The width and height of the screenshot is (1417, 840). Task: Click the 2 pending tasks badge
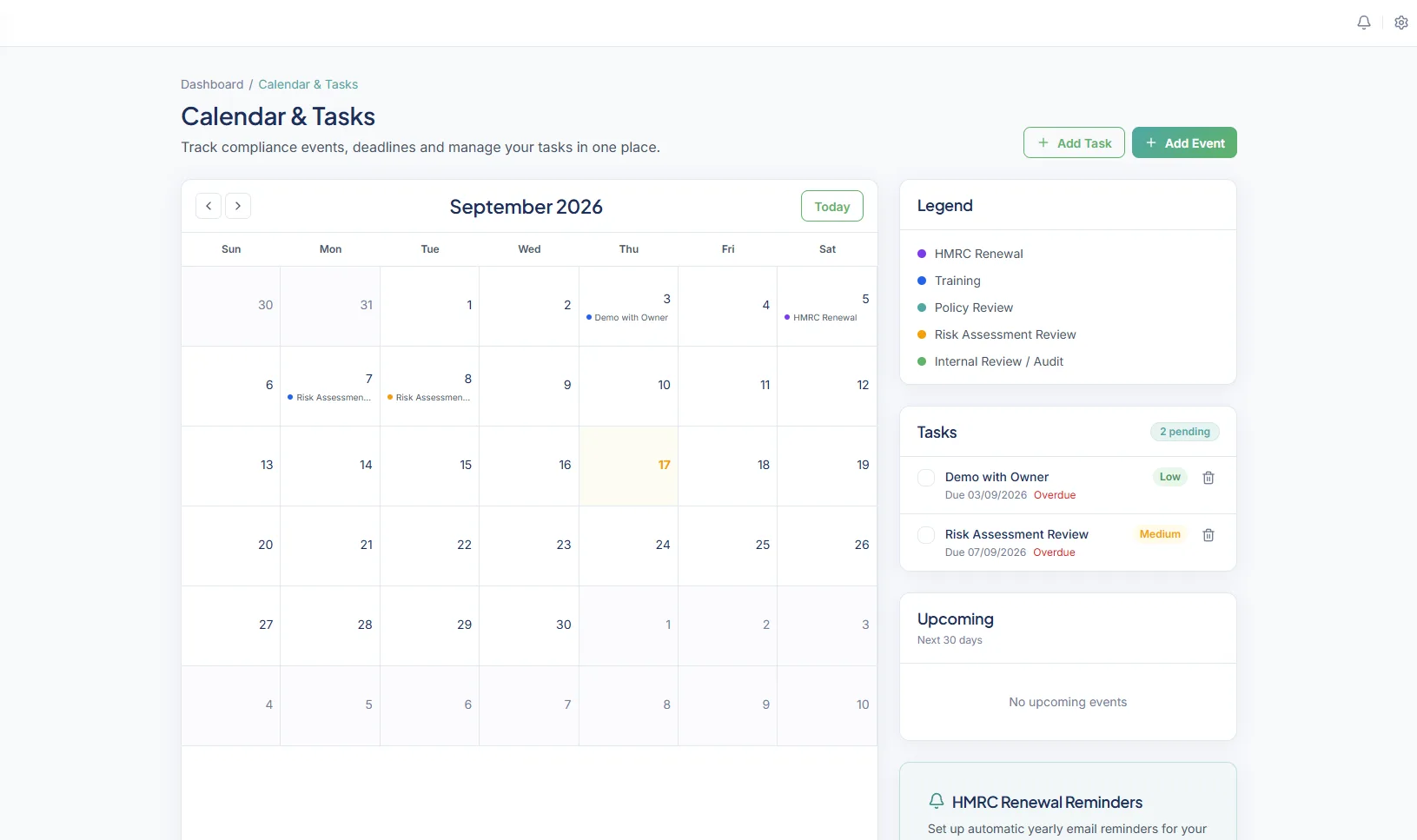pyautogui.click(x=1185, y=432)
